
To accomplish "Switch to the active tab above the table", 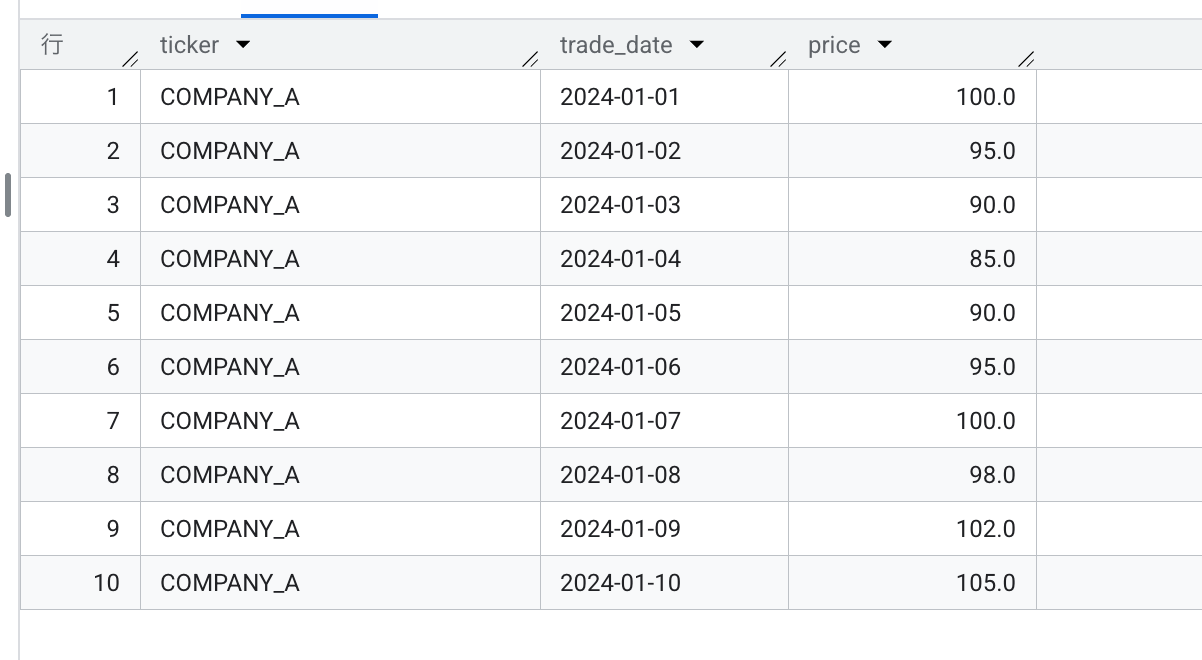I will [309, 10].
